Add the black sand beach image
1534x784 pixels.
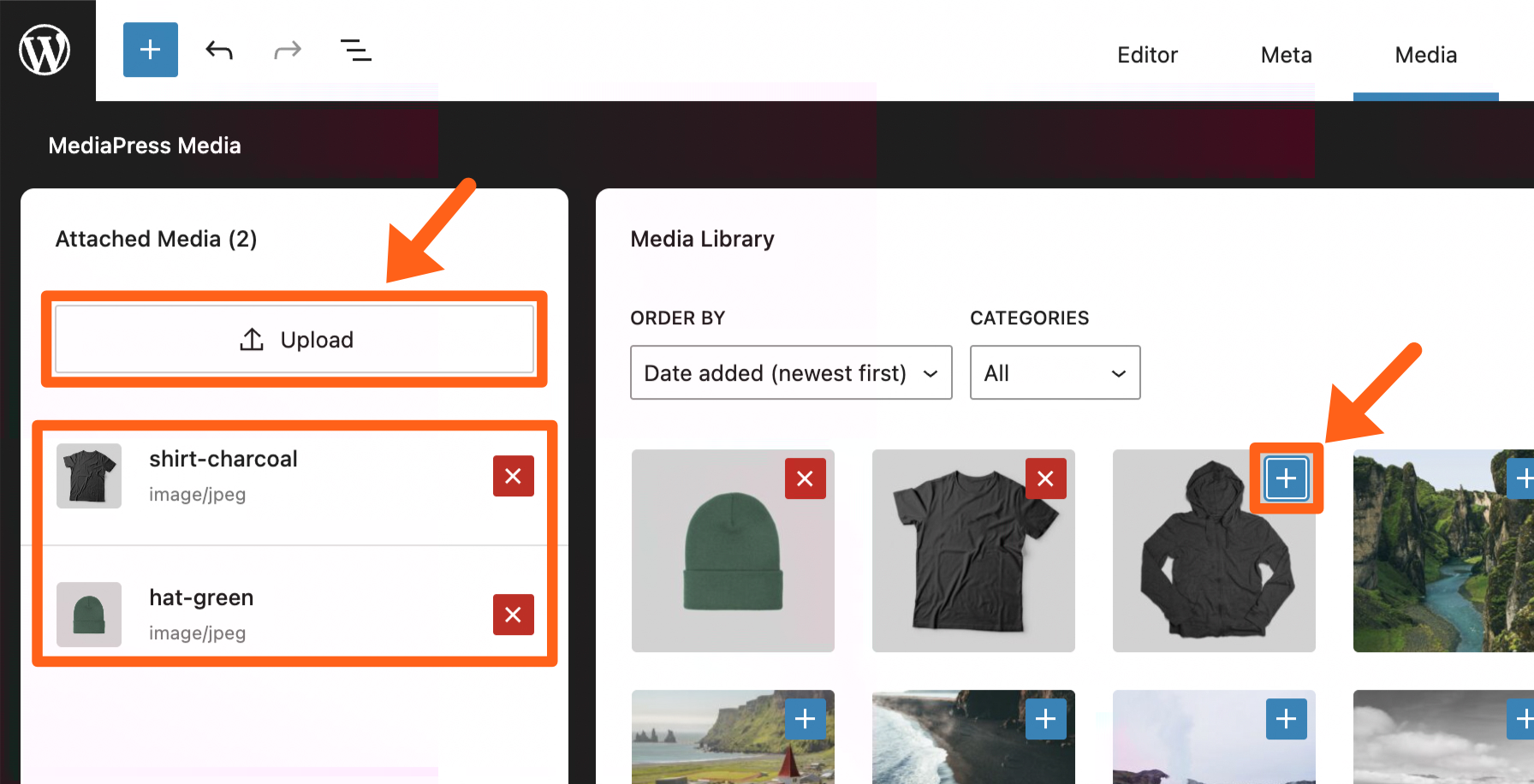(x=1045, y=719)
